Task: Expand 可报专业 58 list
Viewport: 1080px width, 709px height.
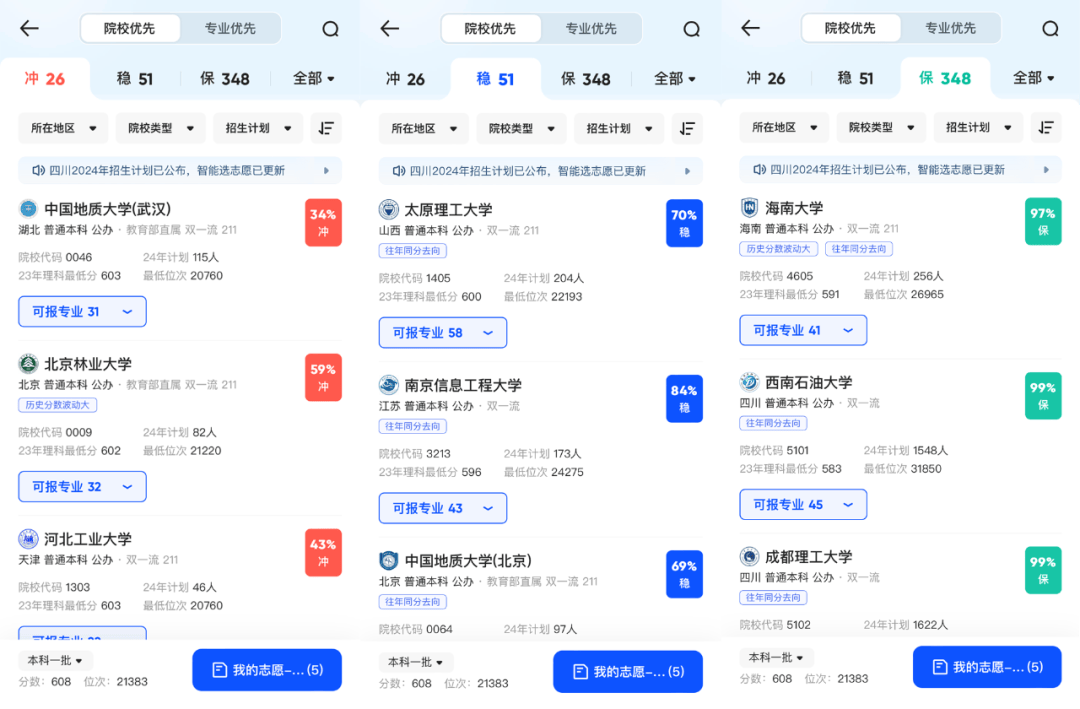Action: pos(443,333)
